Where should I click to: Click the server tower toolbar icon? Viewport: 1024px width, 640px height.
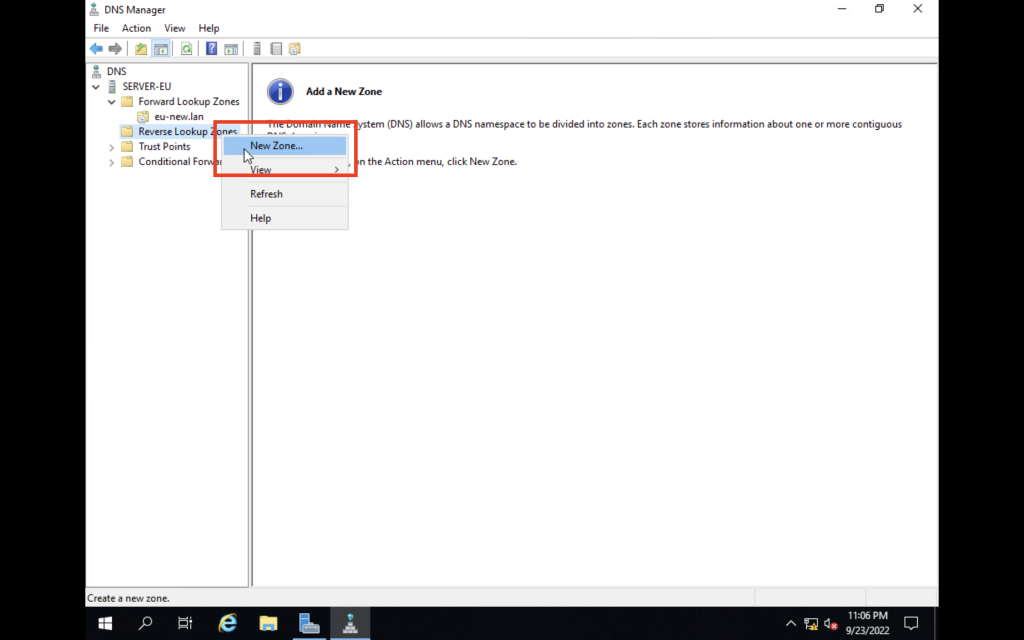tap(257, 49)
